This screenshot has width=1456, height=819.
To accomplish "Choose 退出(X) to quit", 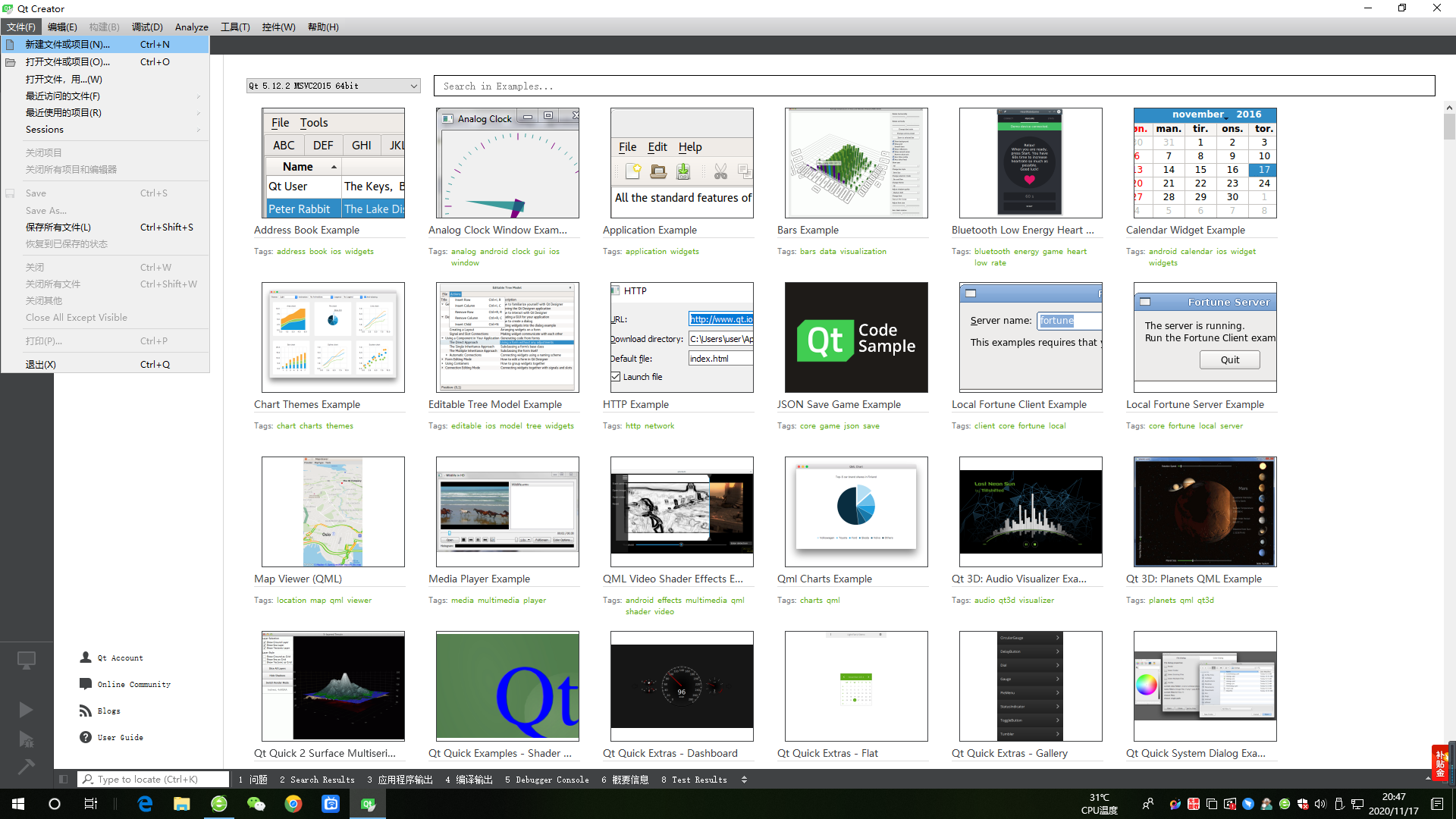I will point(105,365).
